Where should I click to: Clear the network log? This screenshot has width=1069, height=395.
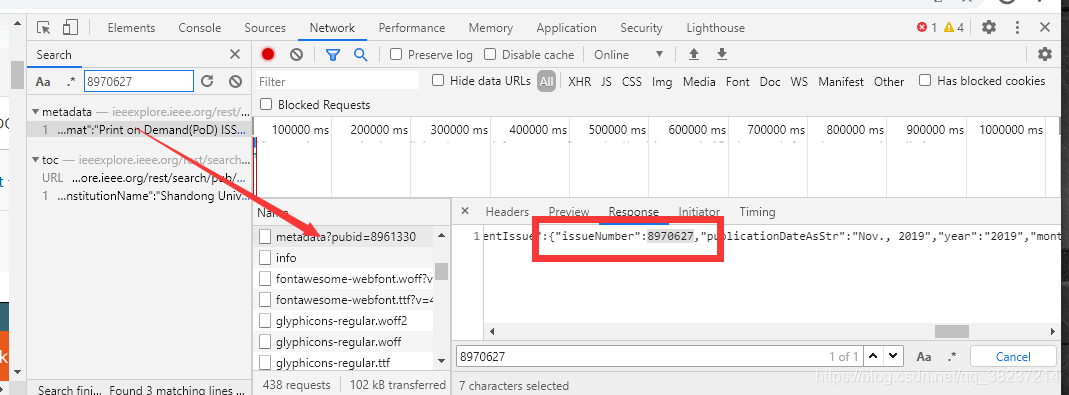point(296,55)
